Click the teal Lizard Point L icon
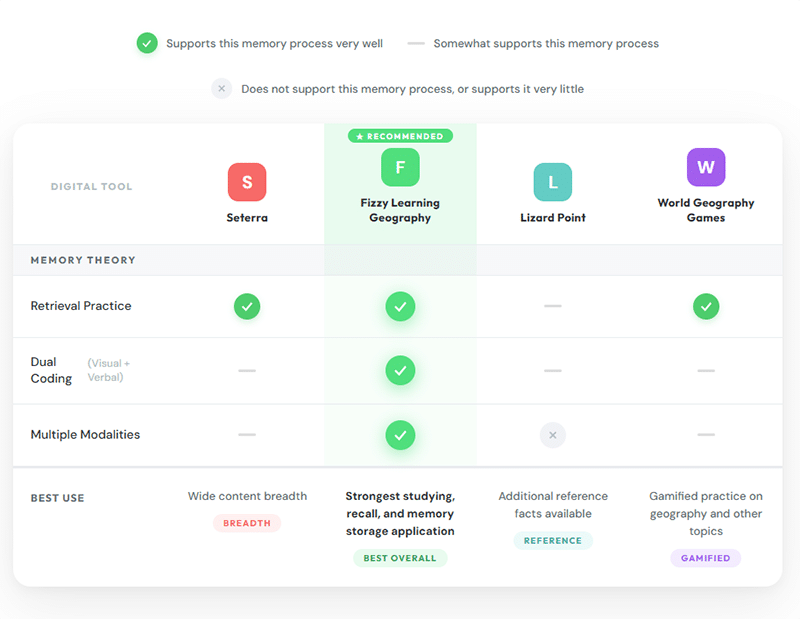Viewport: 800px width, 619px height. point(553,182)
